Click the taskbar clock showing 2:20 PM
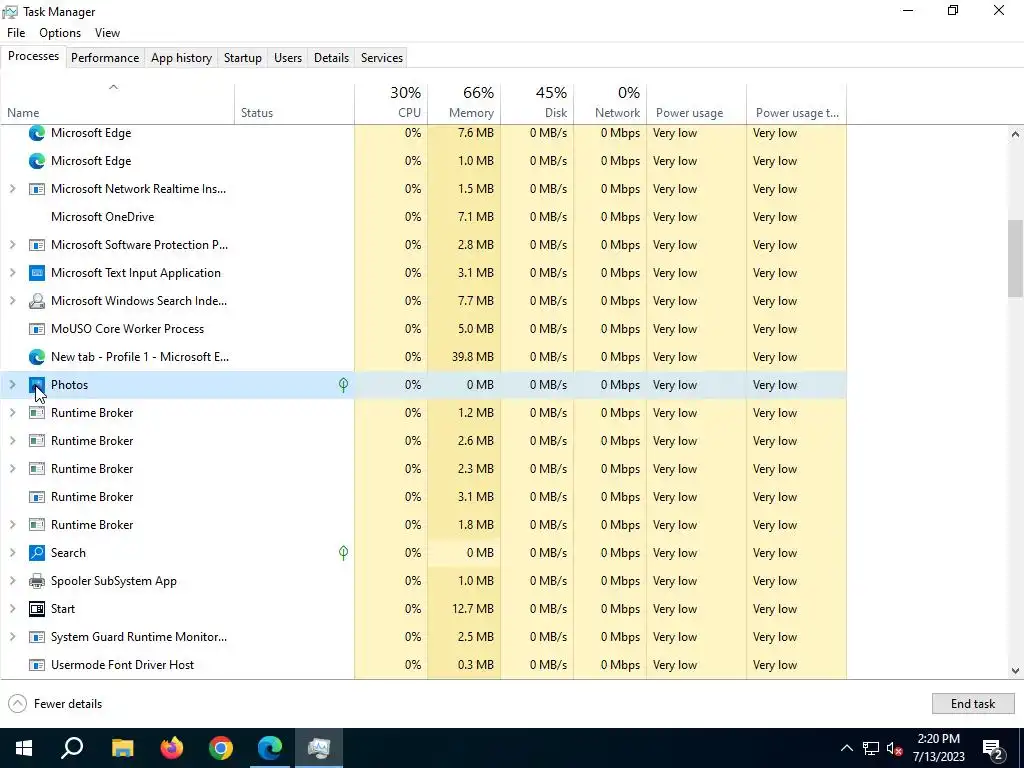The width and height of the screenshot is (1024, 768). click(938, 748)
